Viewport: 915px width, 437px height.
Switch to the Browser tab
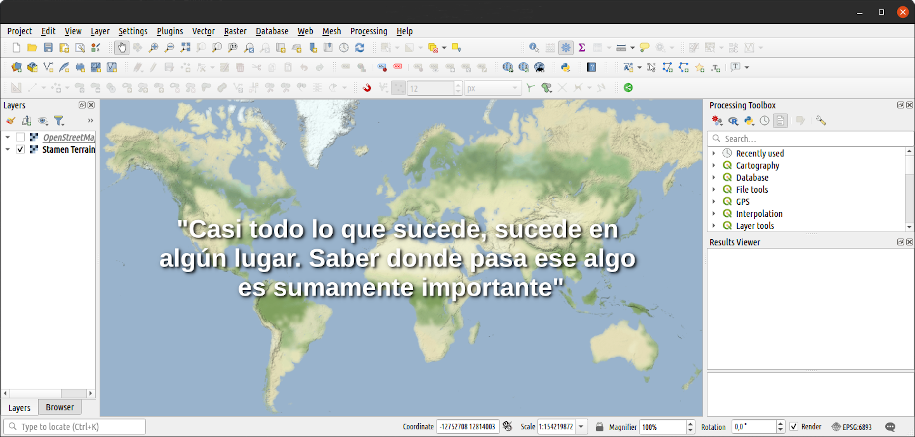[x=59, y=408]
